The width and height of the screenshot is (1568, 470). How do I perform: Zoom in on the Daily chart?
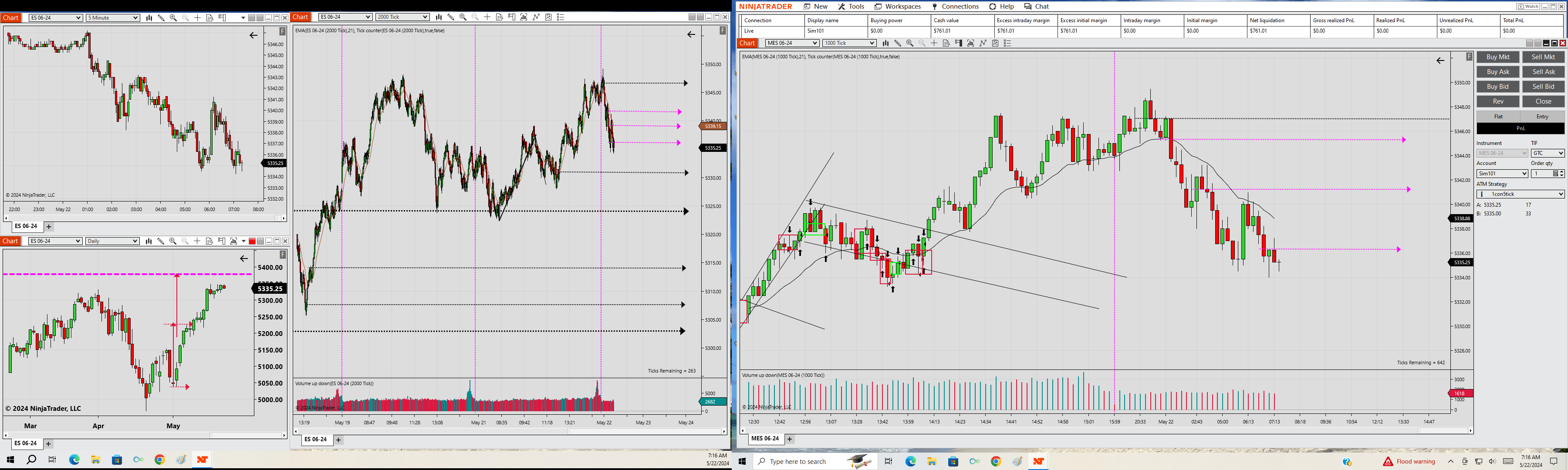tap(173, 242)
